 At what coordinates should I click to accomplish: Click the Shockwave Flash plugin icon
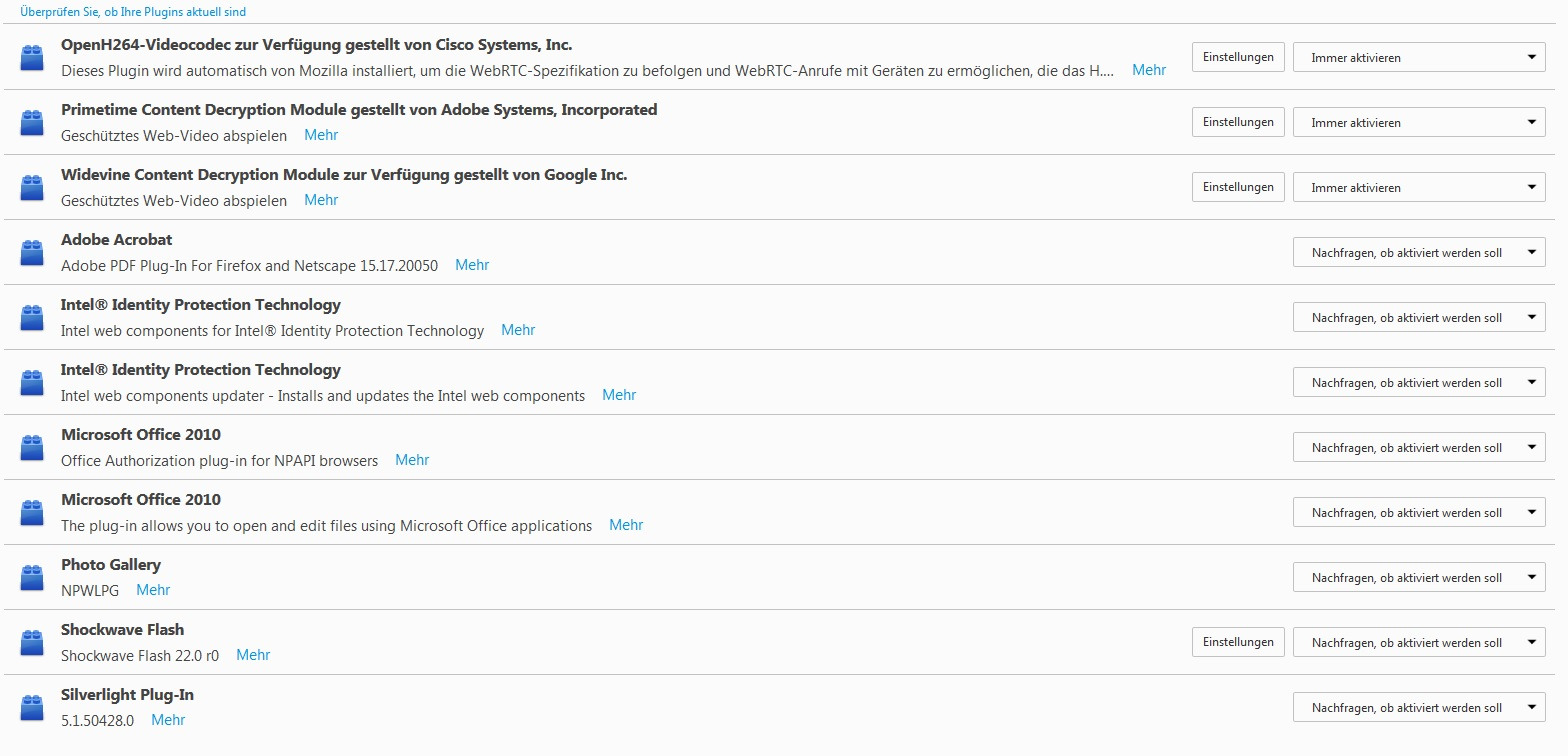(x=32, y=643)
